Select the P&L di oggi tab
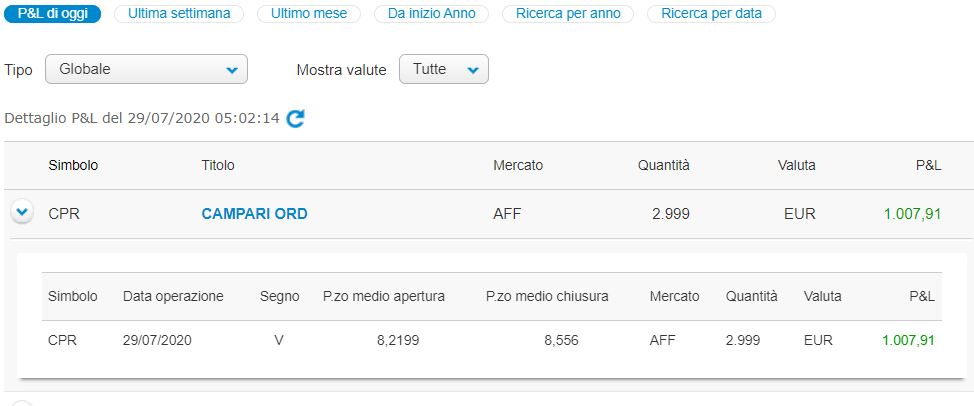This screenshot has width=974, height=406. tap(53, 14)
